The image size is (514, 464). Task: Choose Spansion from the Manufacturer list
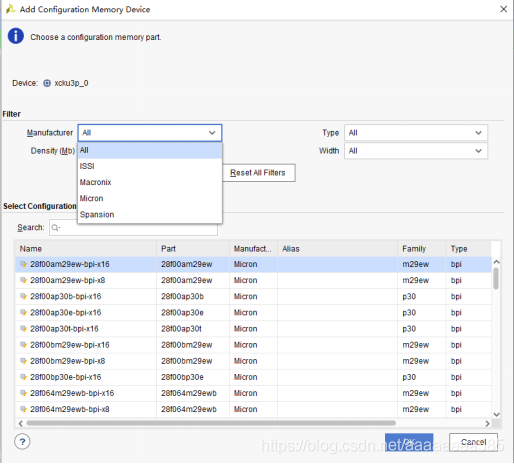click(x=150, y=214)
